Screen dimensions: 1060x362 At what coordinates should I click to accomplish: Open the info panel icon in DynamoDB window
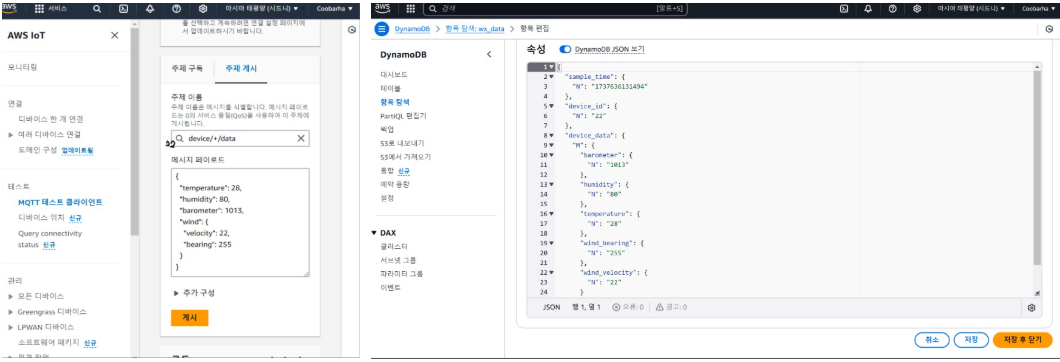pyautogui.click(x=1049, y=29)
